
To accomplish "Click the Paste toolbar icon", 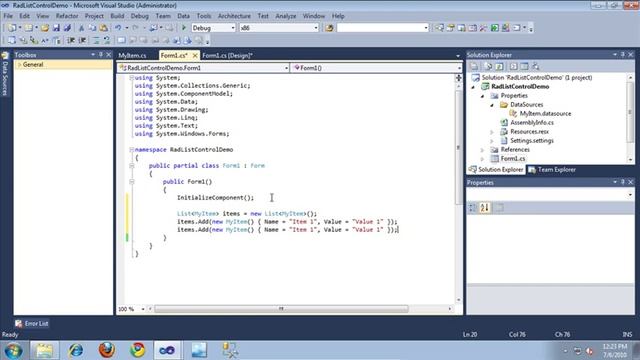I will point(104,28).
